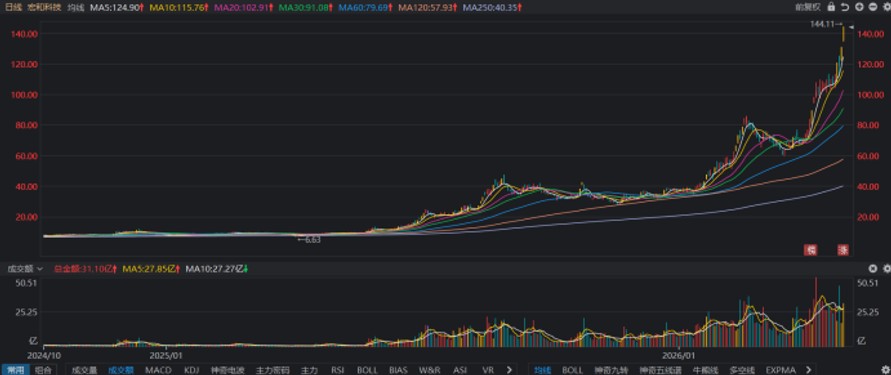Select the BOLL overlay next to 均线

573,370
